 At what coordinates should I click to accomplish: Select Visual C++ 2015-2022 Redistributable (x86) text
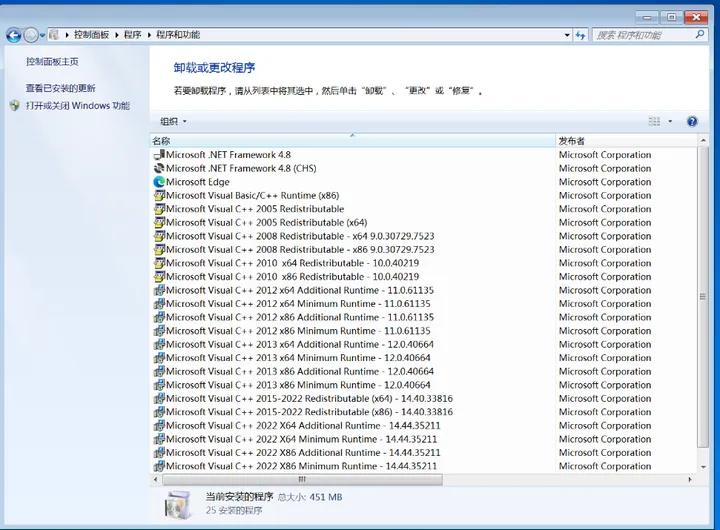point(309,412)
